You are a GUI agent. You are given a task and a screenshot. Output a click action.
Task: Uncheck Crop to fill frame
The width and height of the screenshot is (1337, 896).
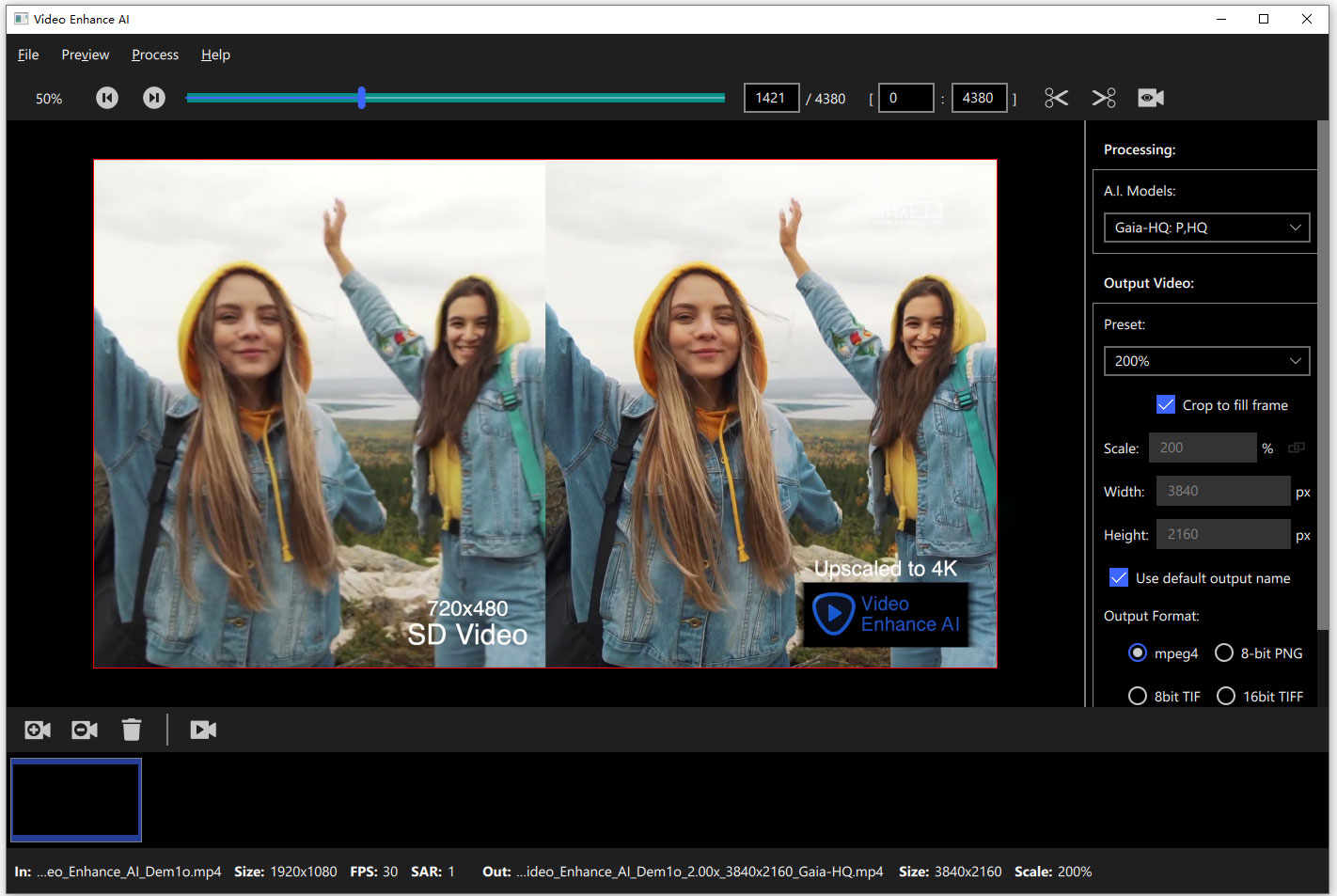(1166, 404)
